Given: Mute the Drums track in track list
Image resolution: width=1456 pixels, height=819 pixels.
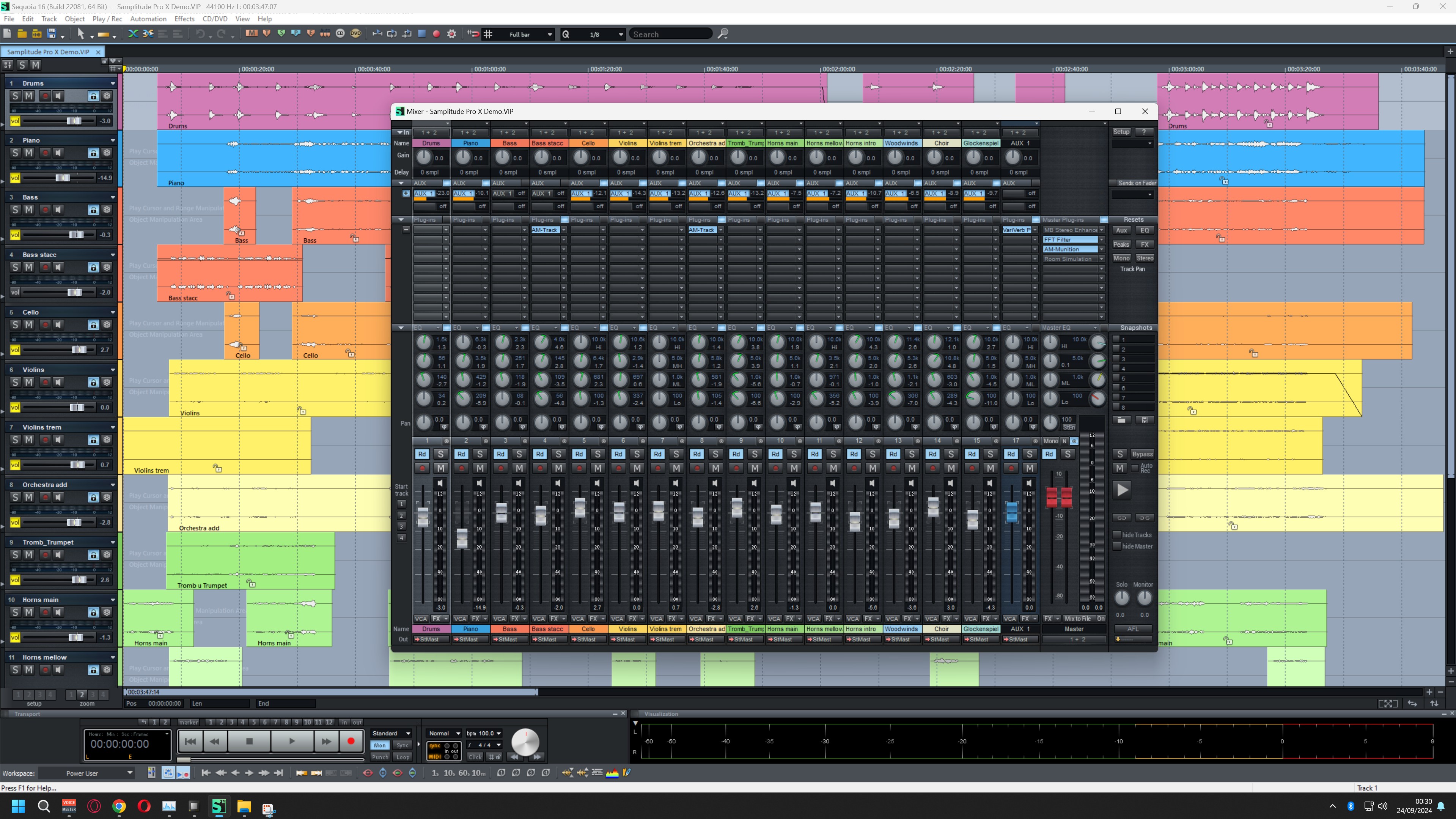Looking at the screenshot, I should pyautogui.click(x=29, y=96).
